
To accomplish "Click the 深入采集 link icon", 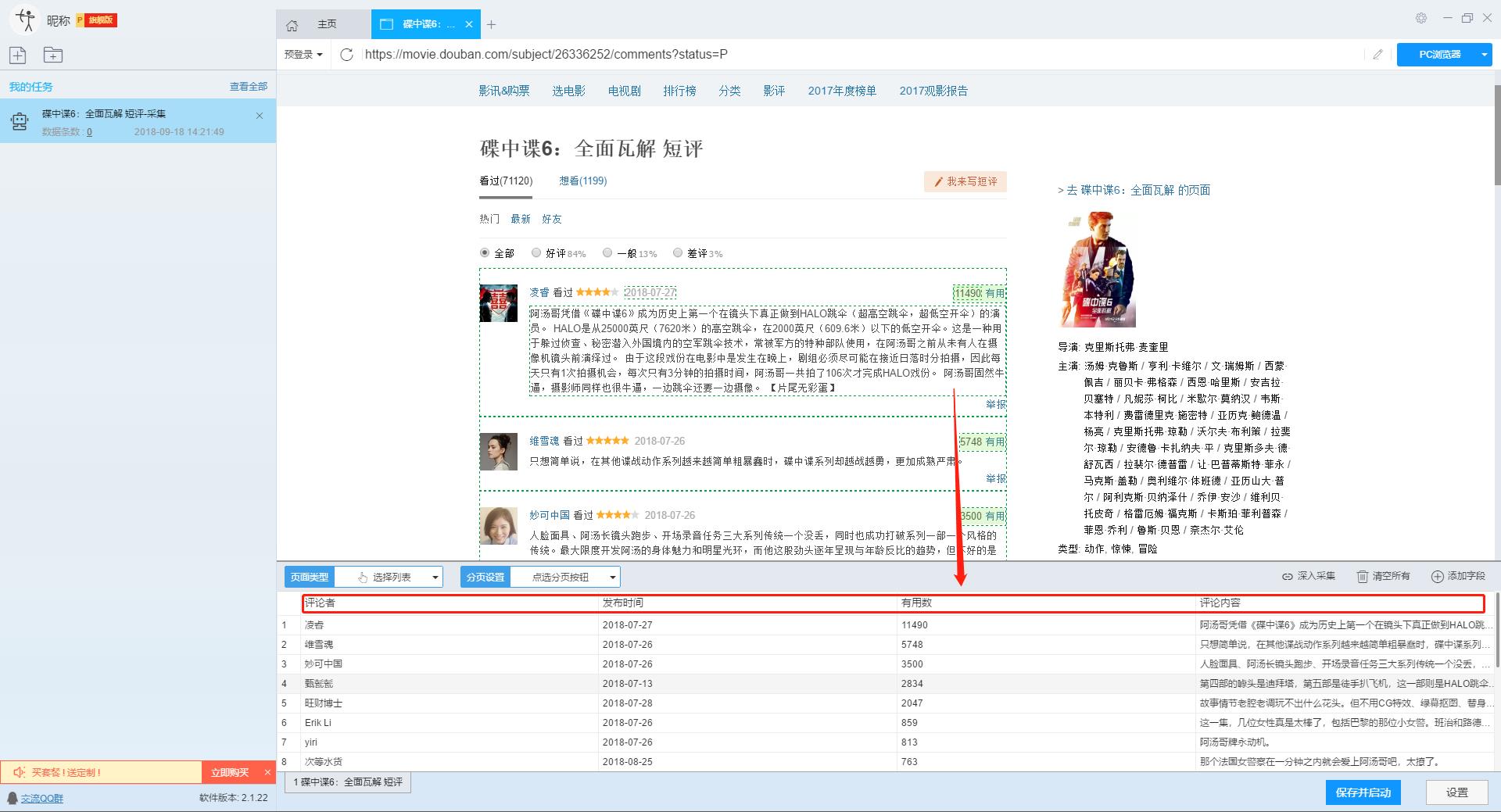I will pos(1288,576).
